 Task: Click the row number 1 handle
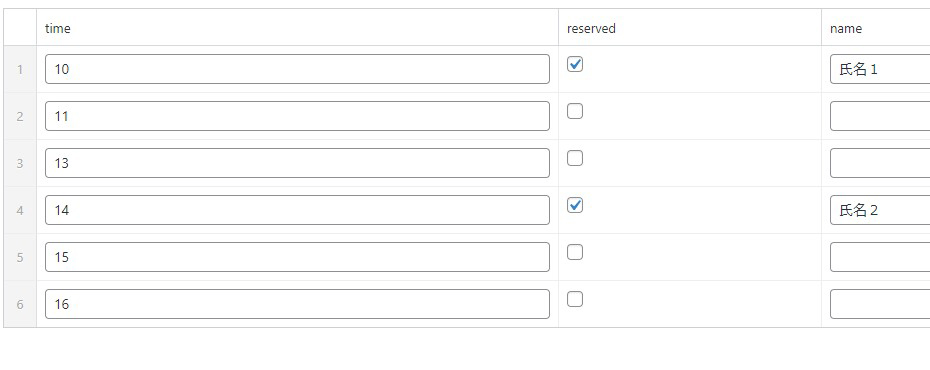20,69
